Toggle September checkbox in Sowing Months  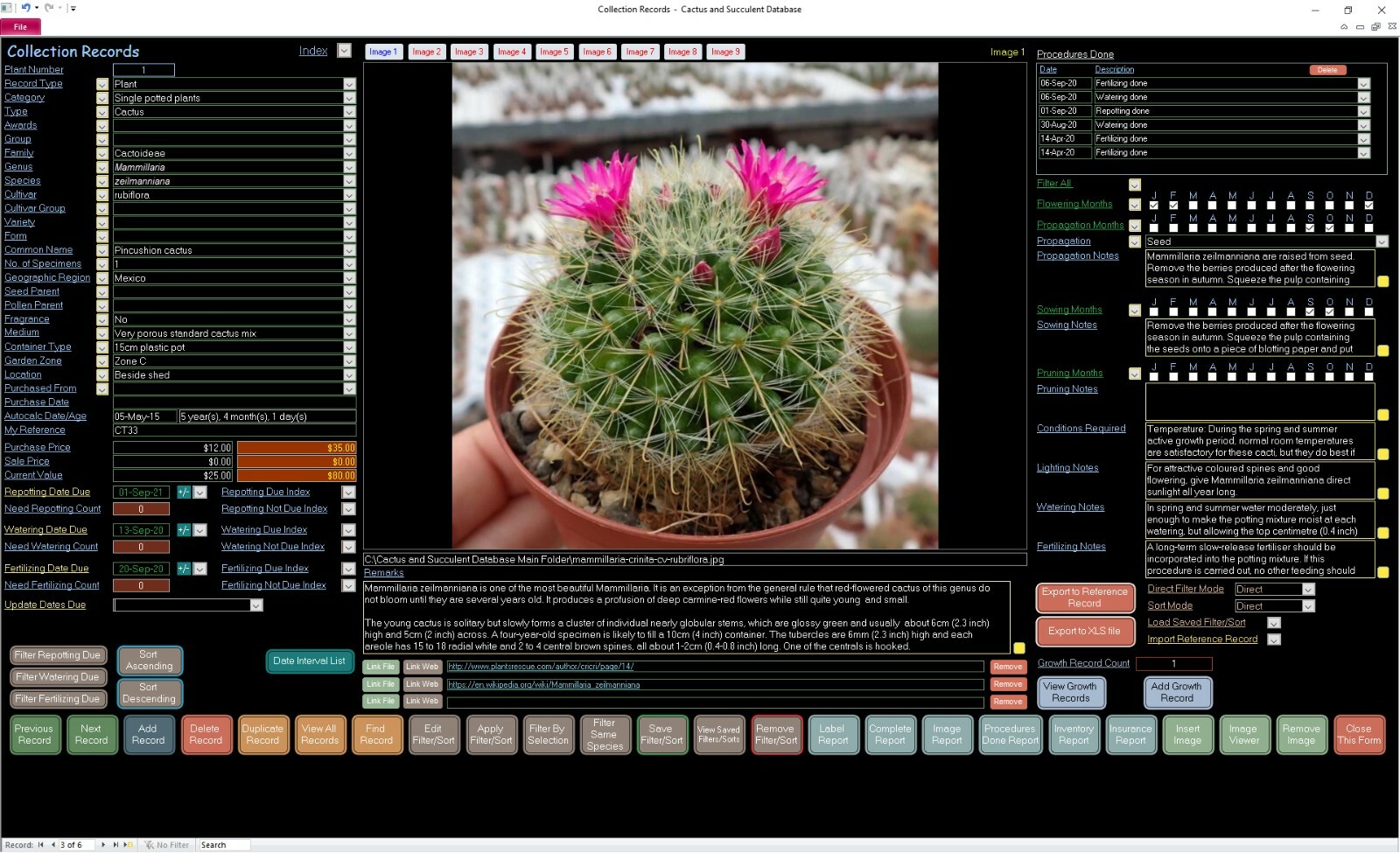point(1311,311)
